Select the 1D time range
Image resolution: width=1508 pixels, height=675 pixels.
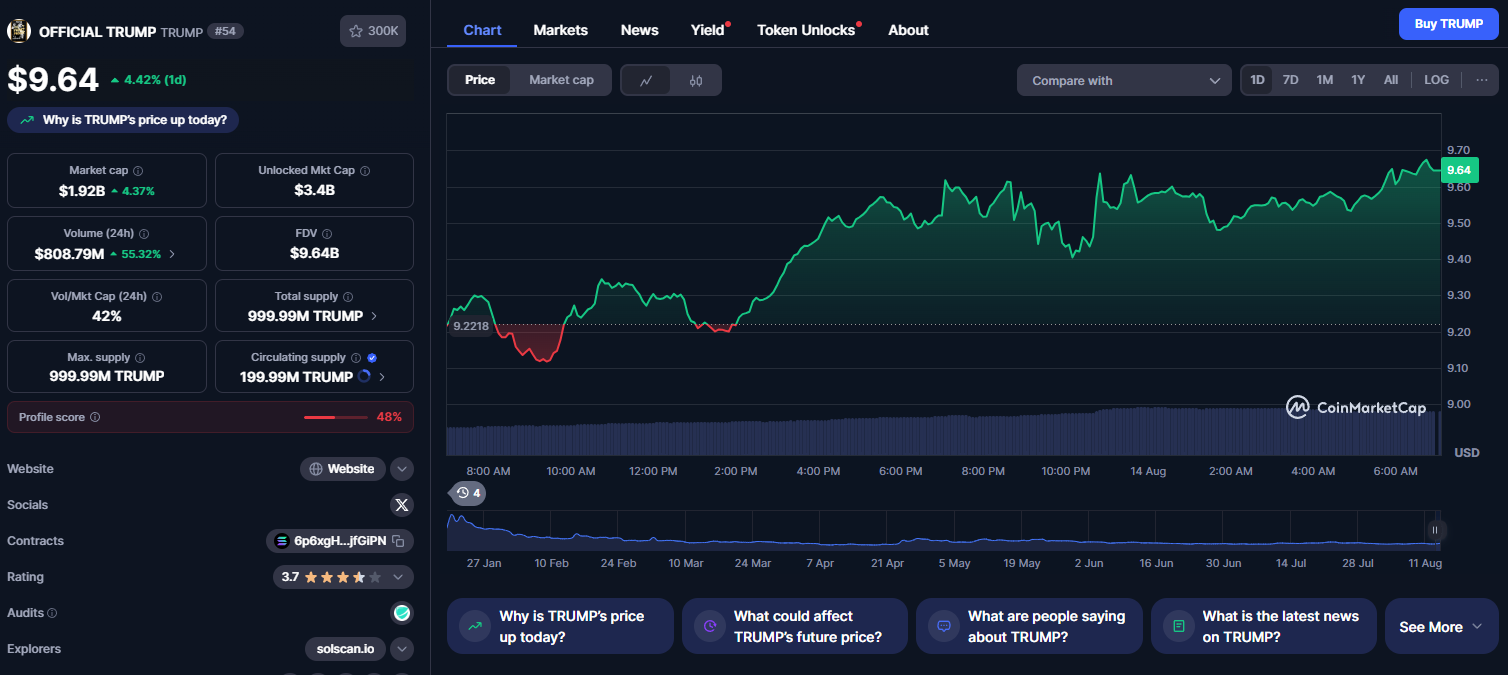(x=1257, y=80)
